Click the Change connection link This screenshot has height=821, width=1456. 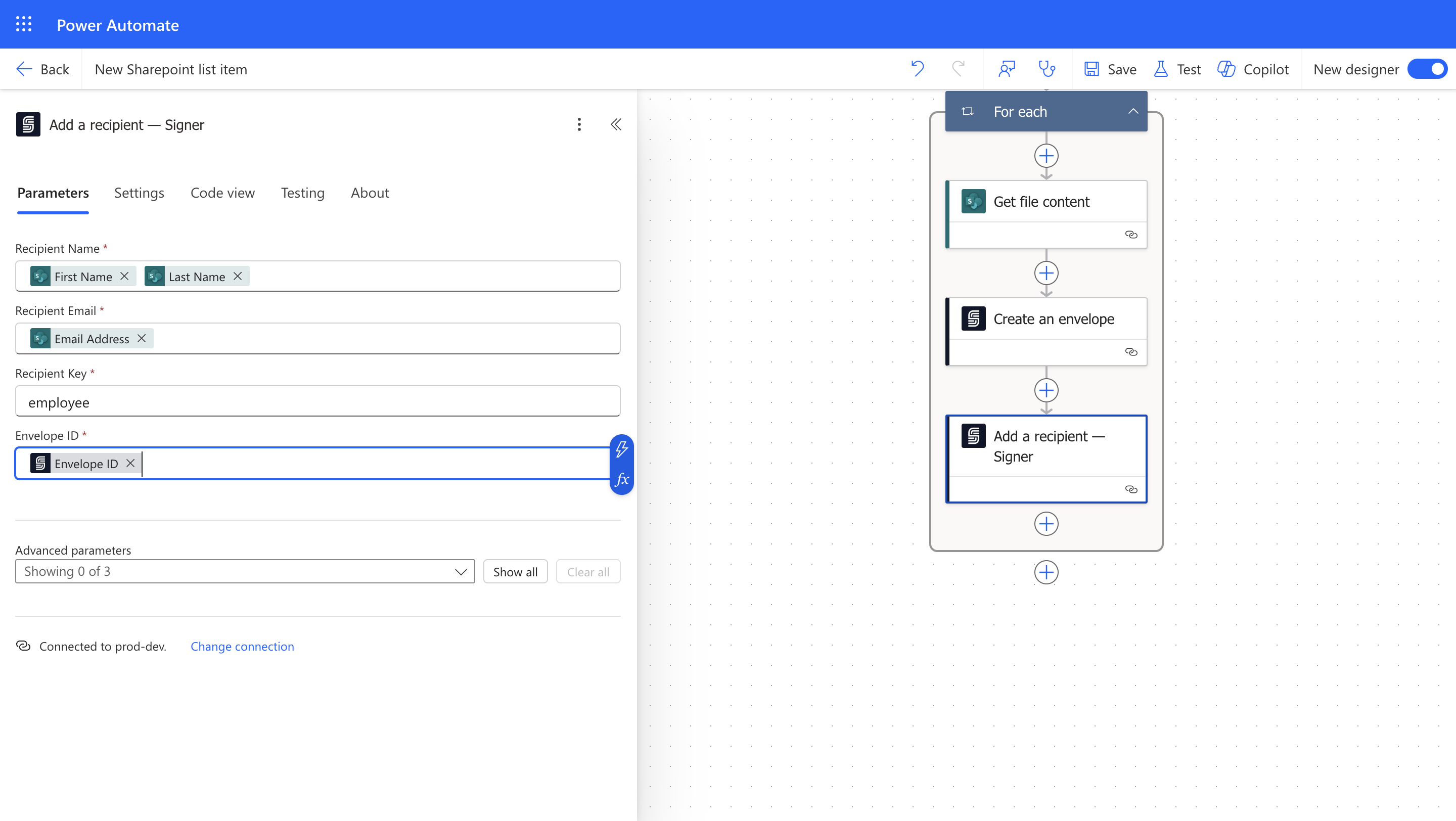tap(242, 646)
